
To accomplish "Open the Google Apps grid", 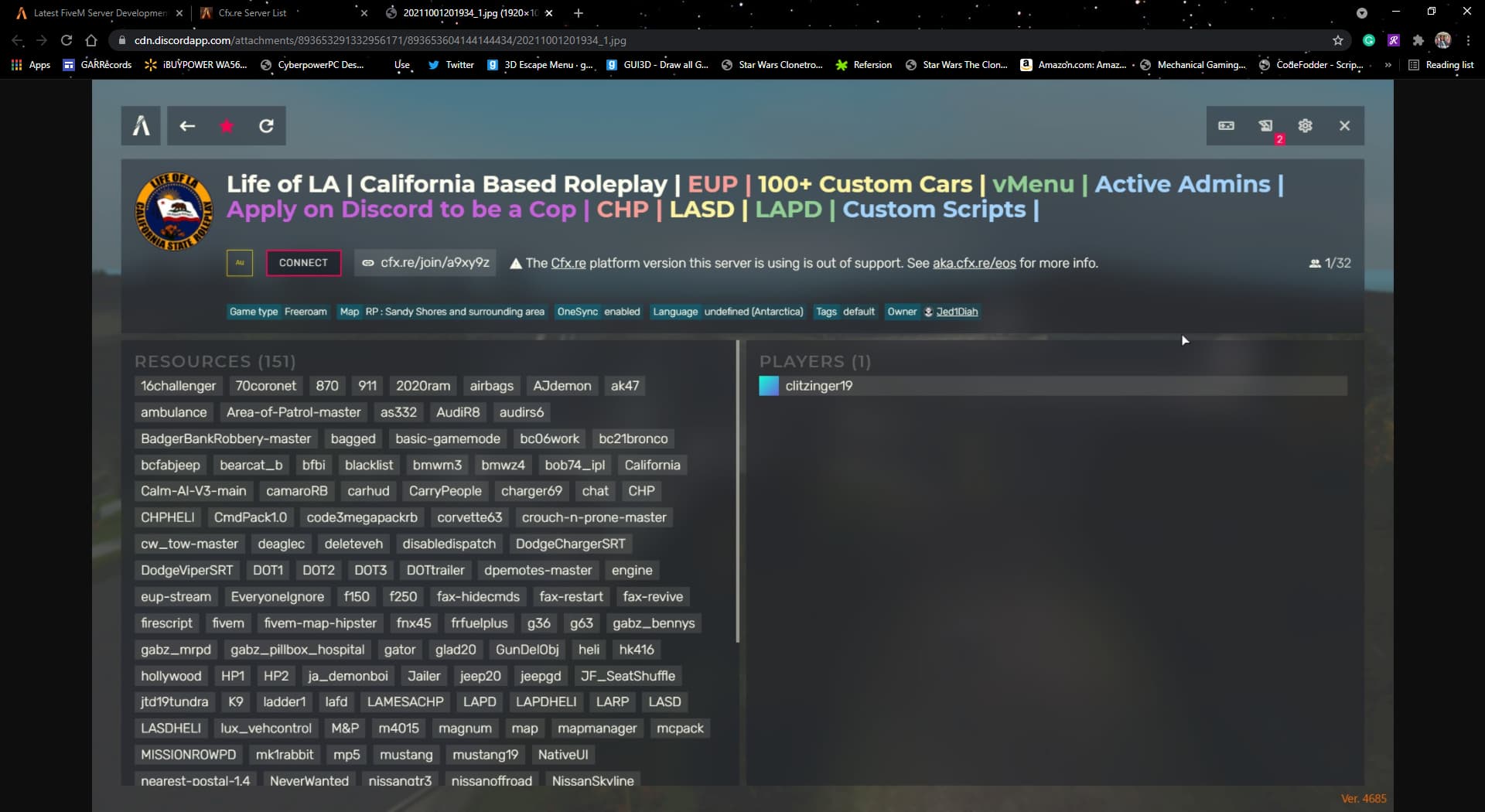I will click(x=16, y=65).
